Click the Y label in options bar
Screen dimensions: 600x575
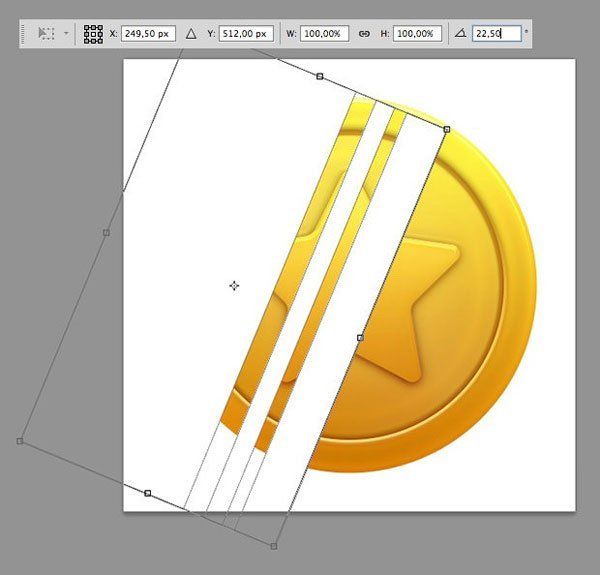point(211,34)
